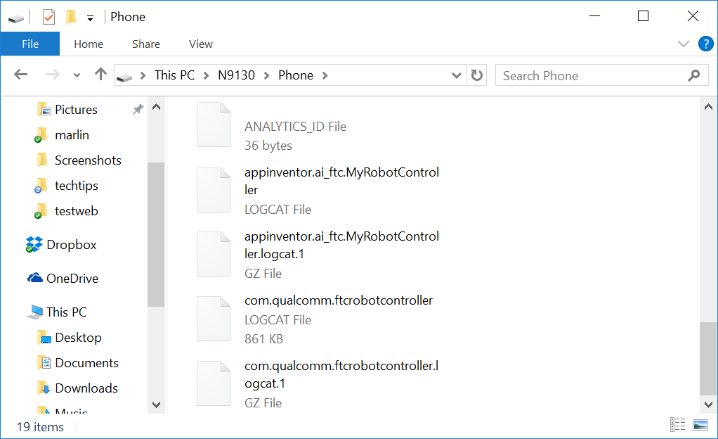This screenshot has width=718, height=439.
Task: Switch to the Home ribbon tab
Action: point(88,44)
